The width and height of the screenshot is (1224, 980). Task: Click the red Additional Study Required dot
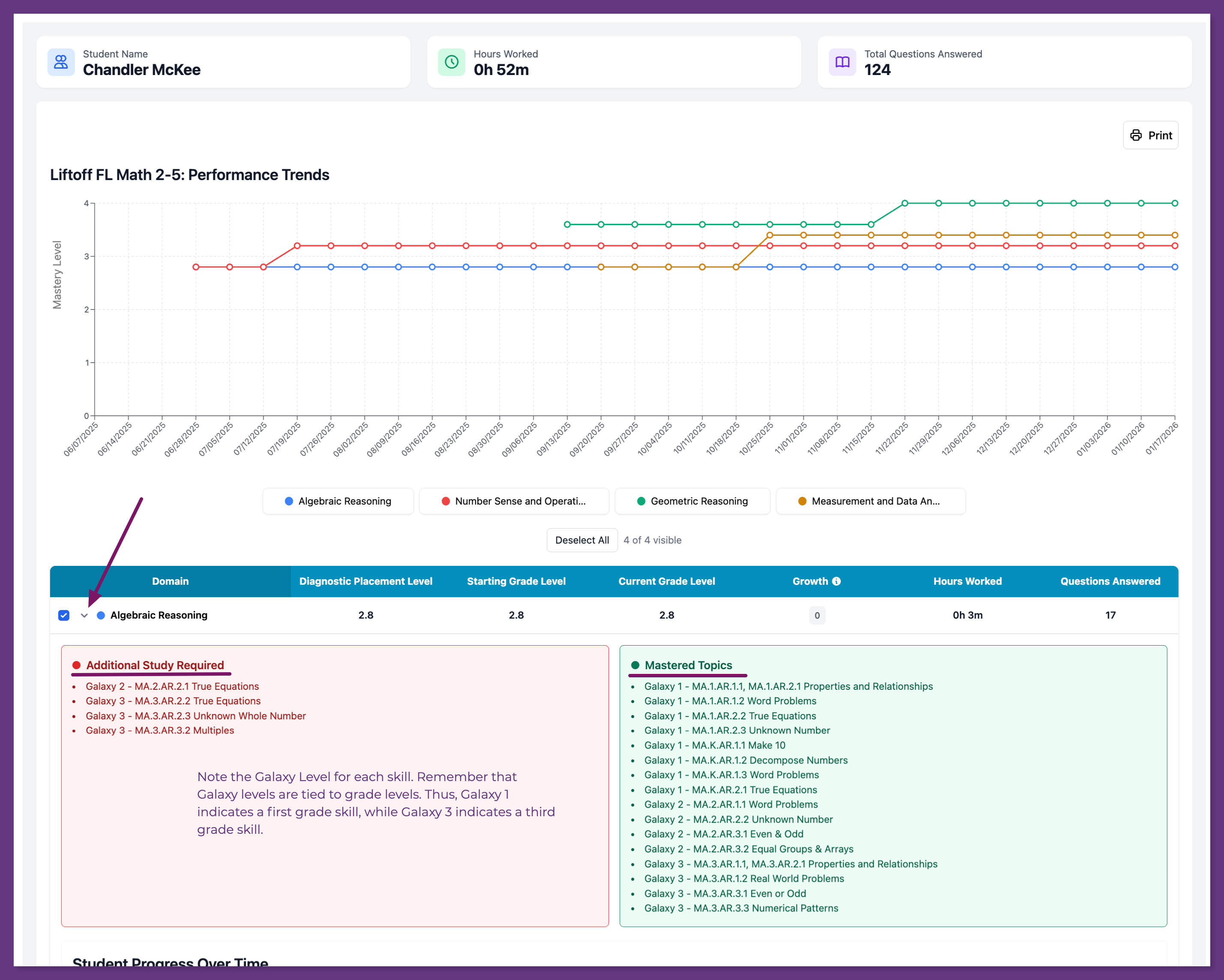(x=77, y=665)
